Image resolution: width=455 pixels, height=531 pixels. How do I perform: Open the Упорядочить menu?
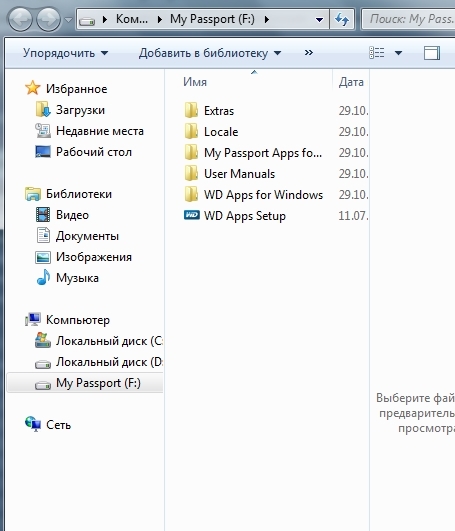(65, 53)
